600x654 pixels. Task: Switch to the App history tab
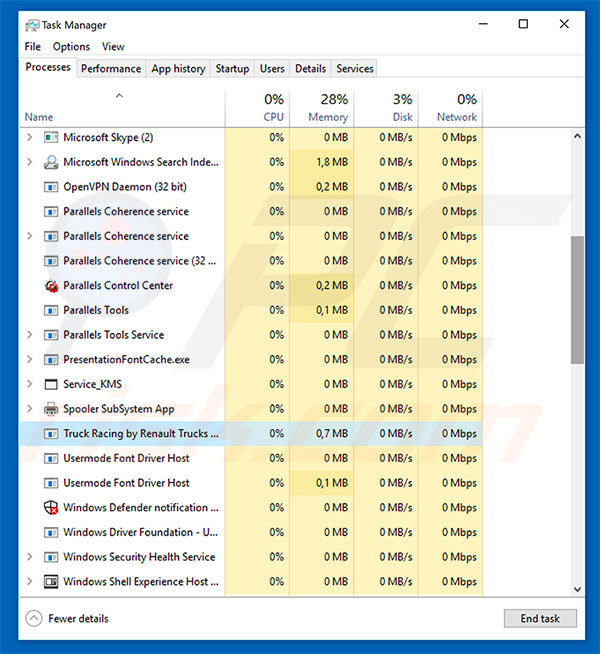pyautogui.click(x=178, y=68)
